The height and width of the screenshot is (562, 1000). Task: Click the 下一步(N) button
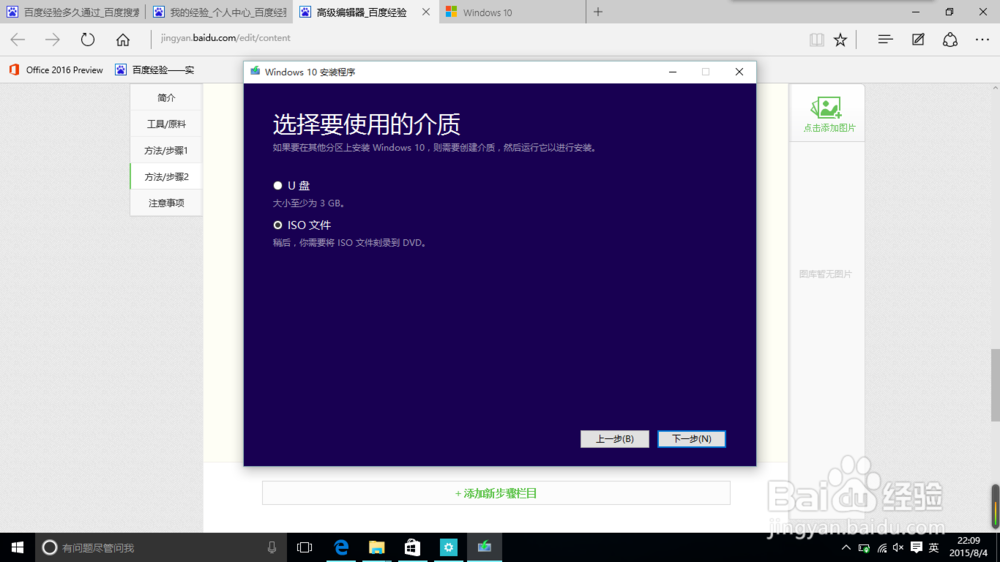click(x=691, y=439)
